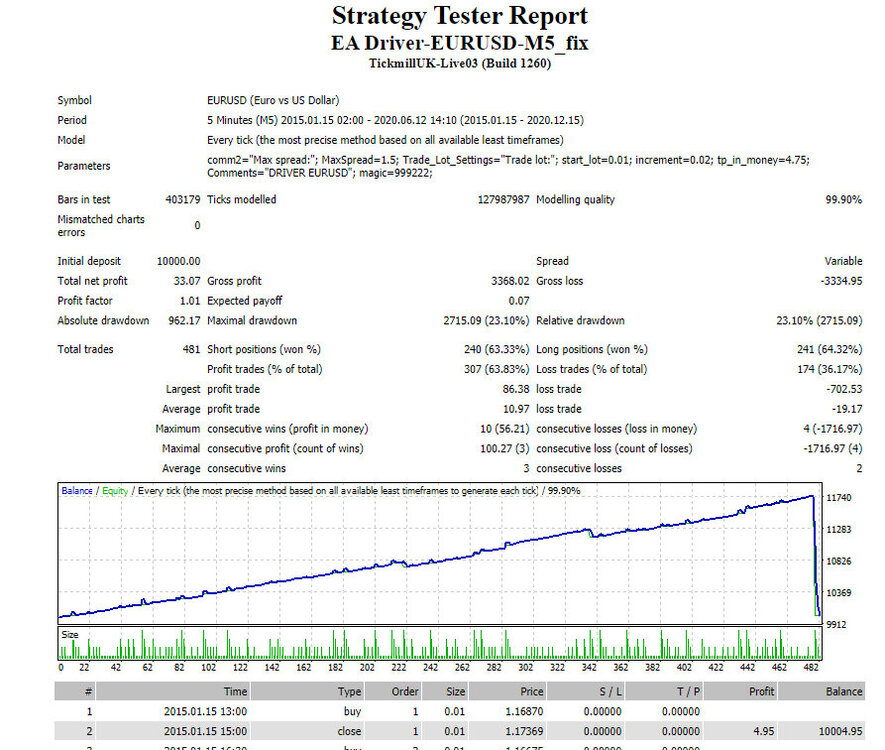Click consecutive profit value 100.27 (3)
885x750 pixels.
505,449
